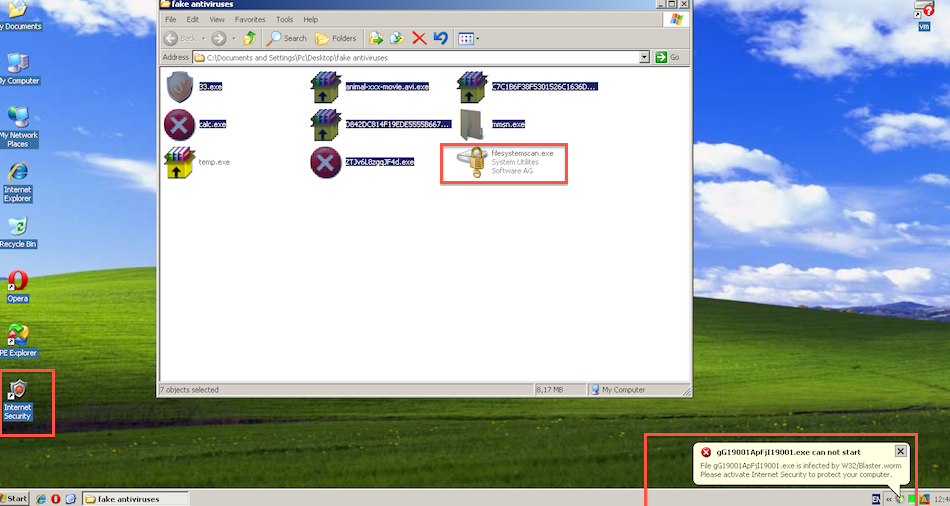
Task: Click the Move To folder icon
Action: pos(376,38)
